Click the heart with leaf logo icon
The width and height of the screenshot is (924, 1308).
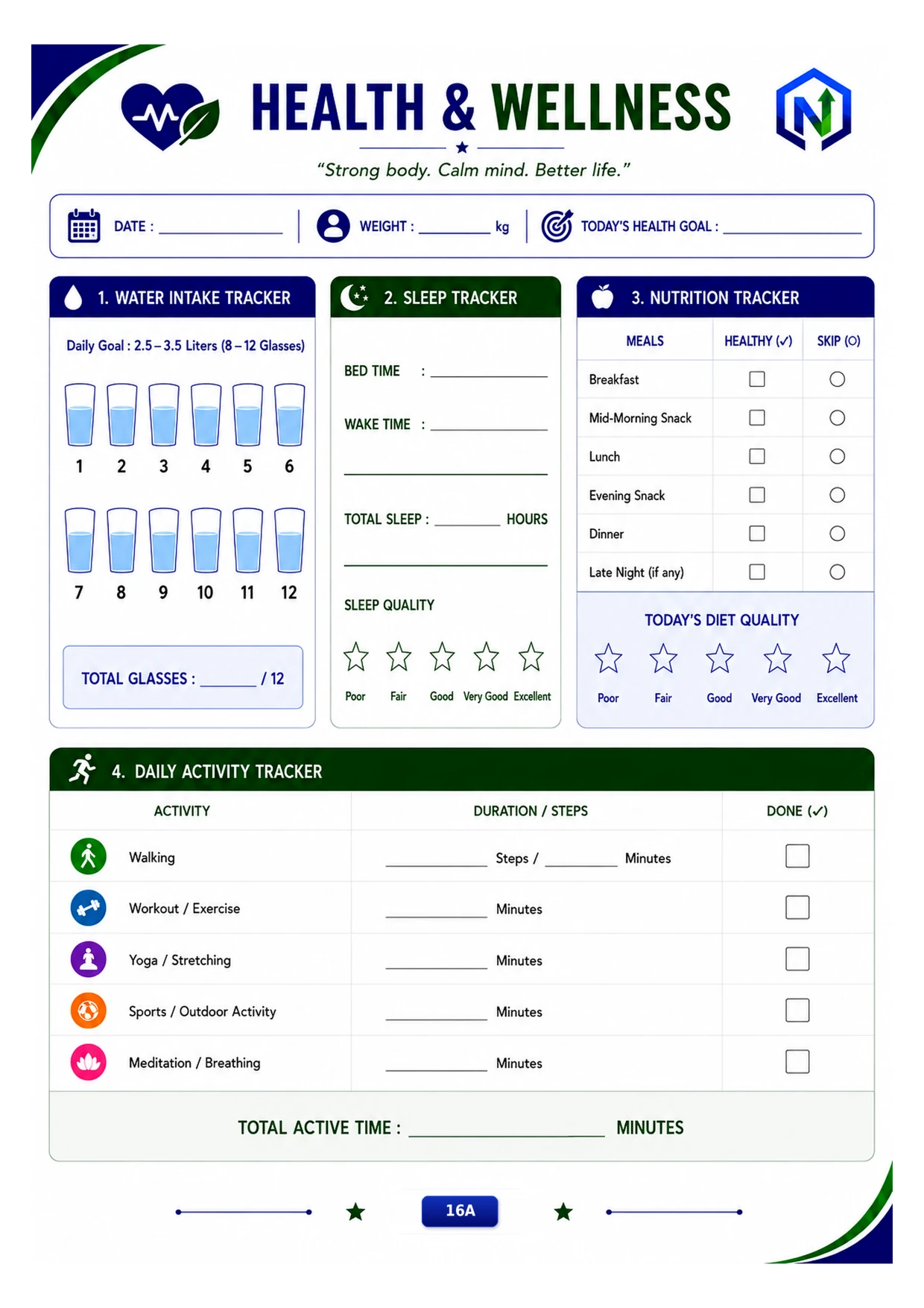170,116
